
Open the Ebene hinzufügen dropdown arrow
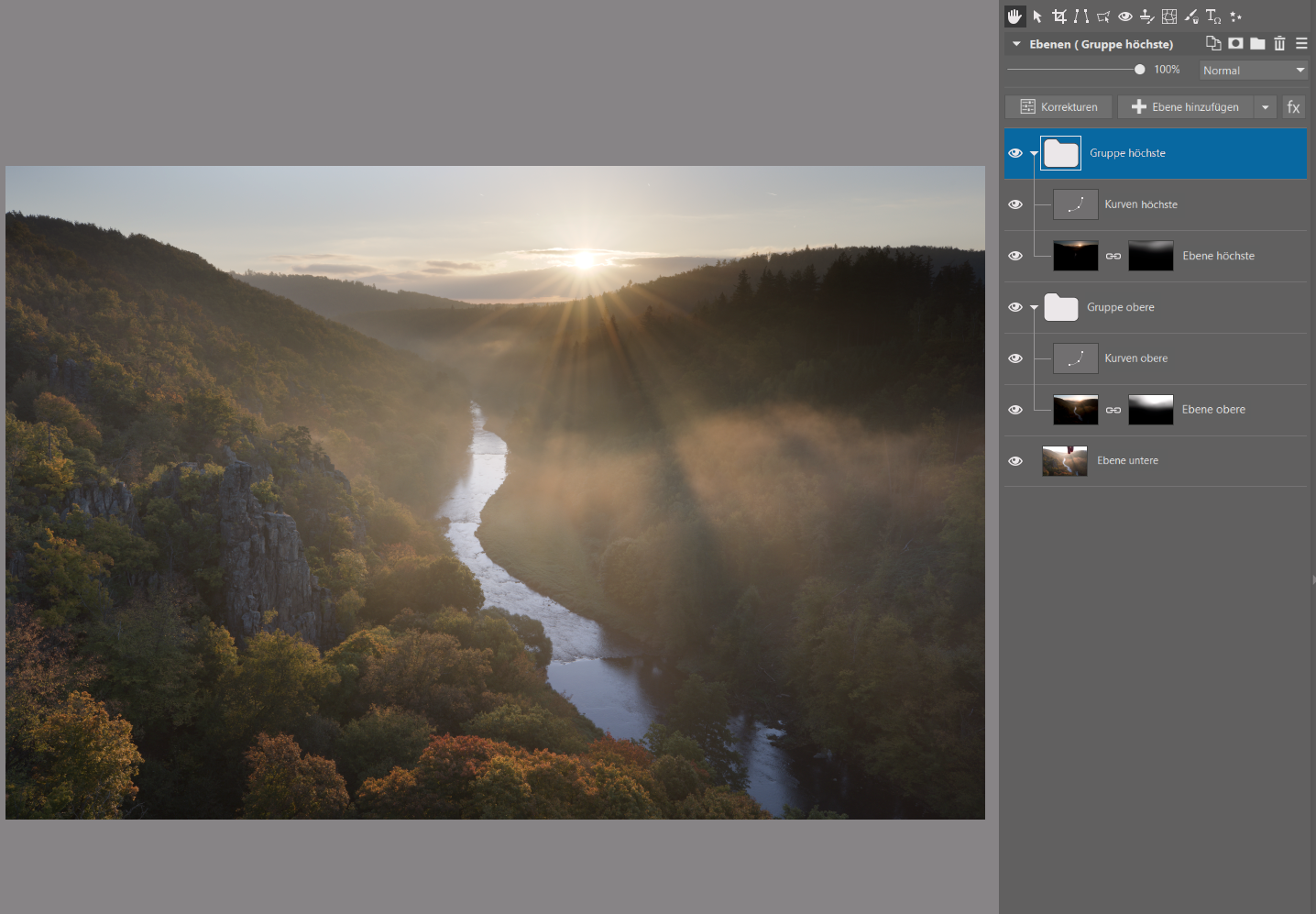tap(1266, 107)
